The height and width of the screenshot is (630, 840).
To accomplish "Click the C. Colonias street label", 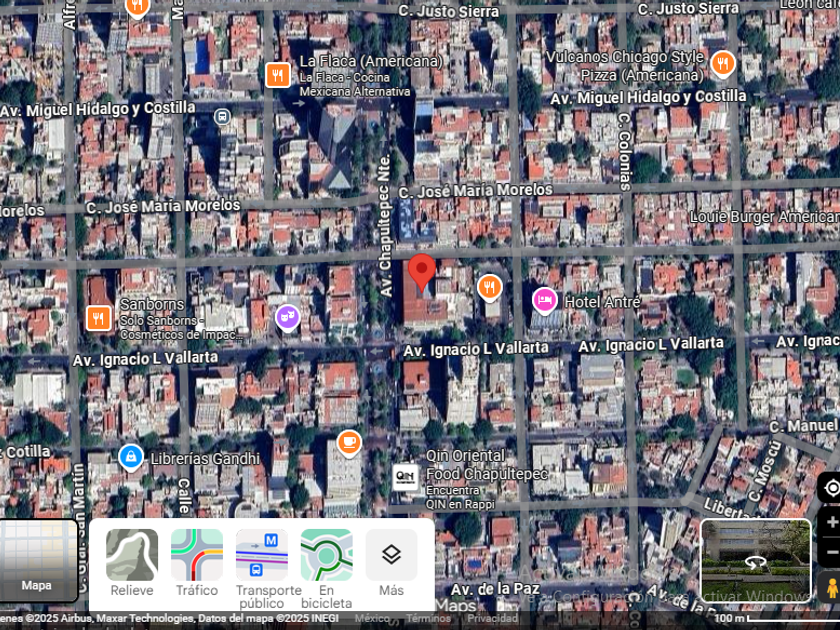I will [624, 152].
